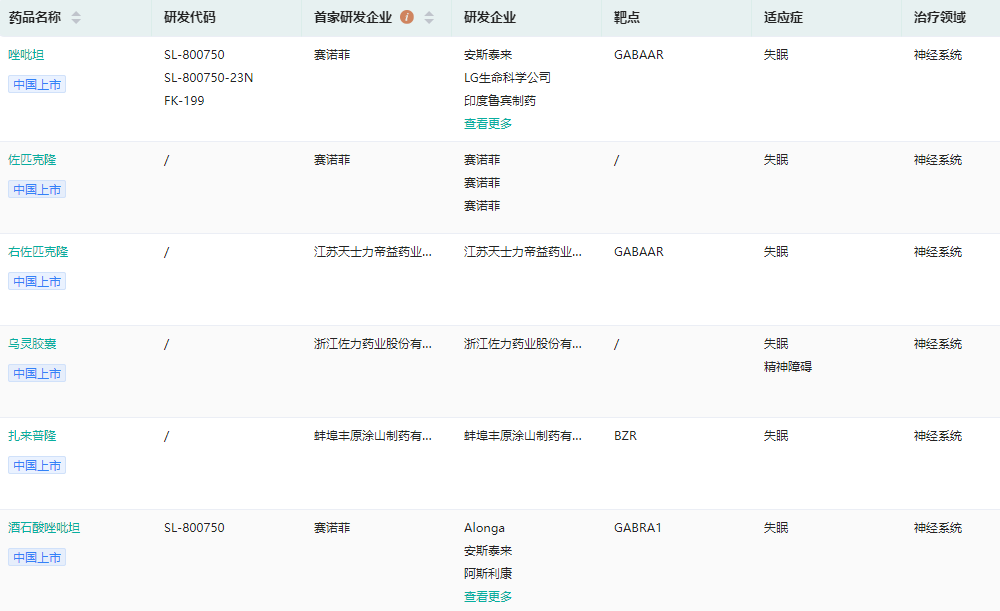This screenshot has width=1000, height=611.
Task: Select the 右佐匹克隆 drug name
Action: point(39,252)
